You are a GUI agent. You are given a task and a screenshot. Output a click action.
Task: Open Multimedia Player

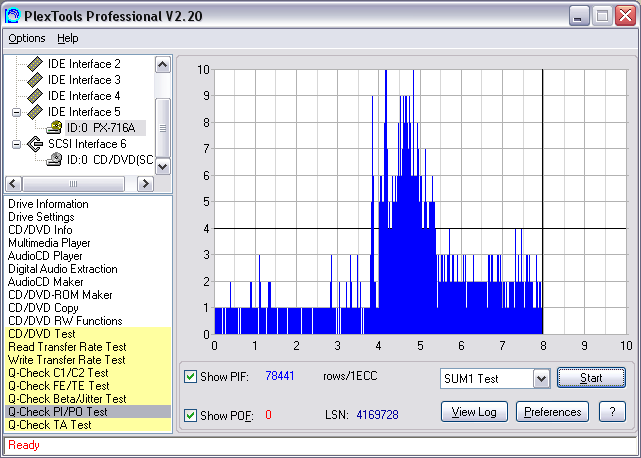(49, 243)
